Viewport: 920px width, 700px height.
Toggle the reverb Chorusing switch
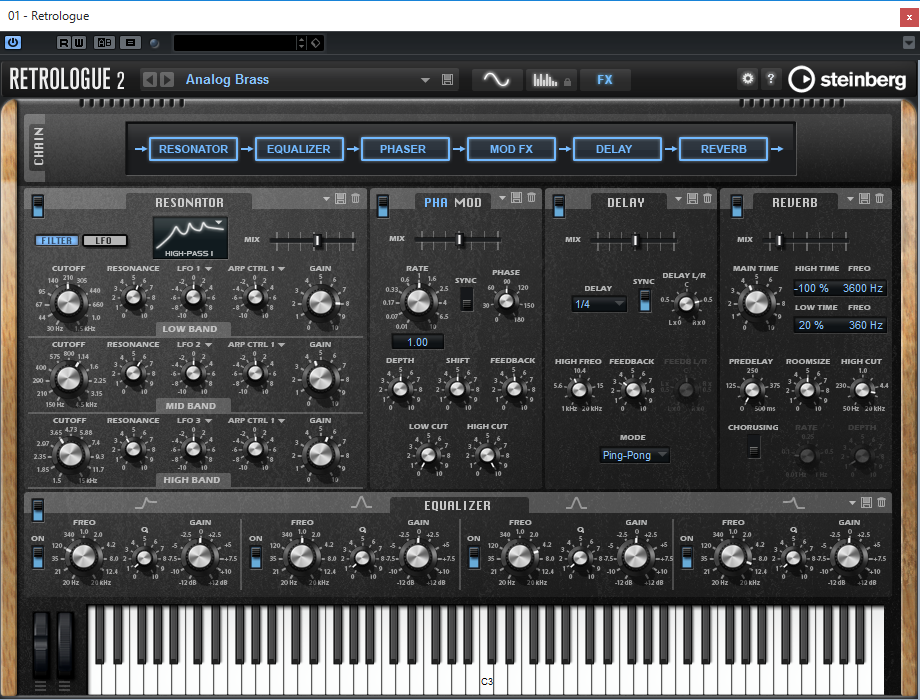(x=754, y=448)
